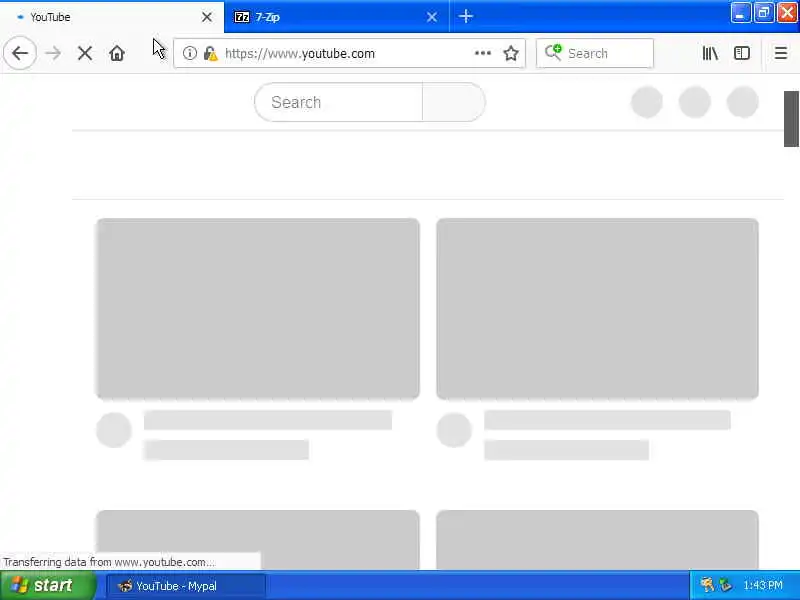The height and width of the screenshot is (600, 800).
Task: Select YouTube - Mypal taskbar button
Action: (185, 586)
